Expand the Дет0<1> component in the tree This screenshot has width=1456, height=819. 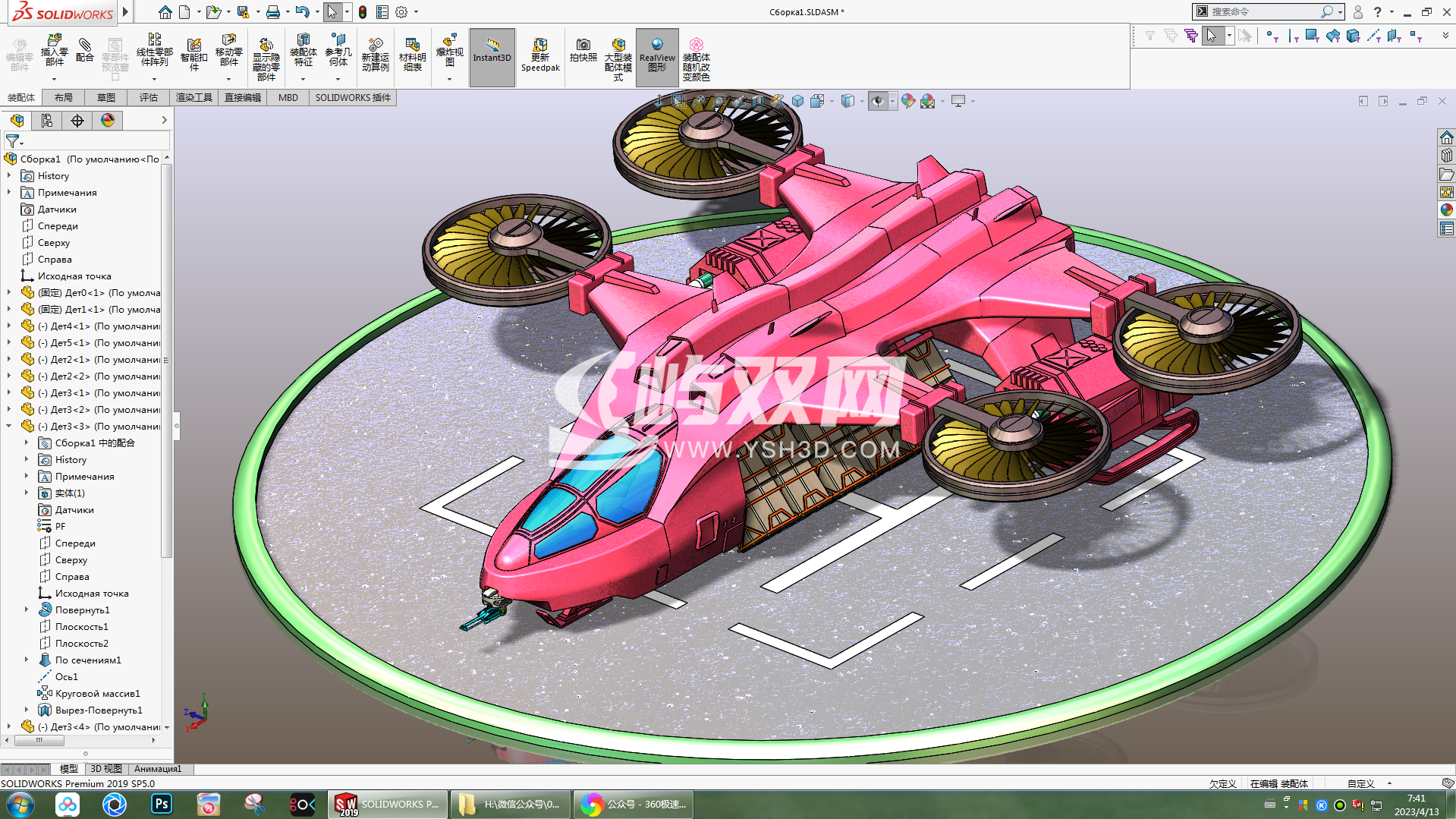pyautogui.click(x=9, y=293)
